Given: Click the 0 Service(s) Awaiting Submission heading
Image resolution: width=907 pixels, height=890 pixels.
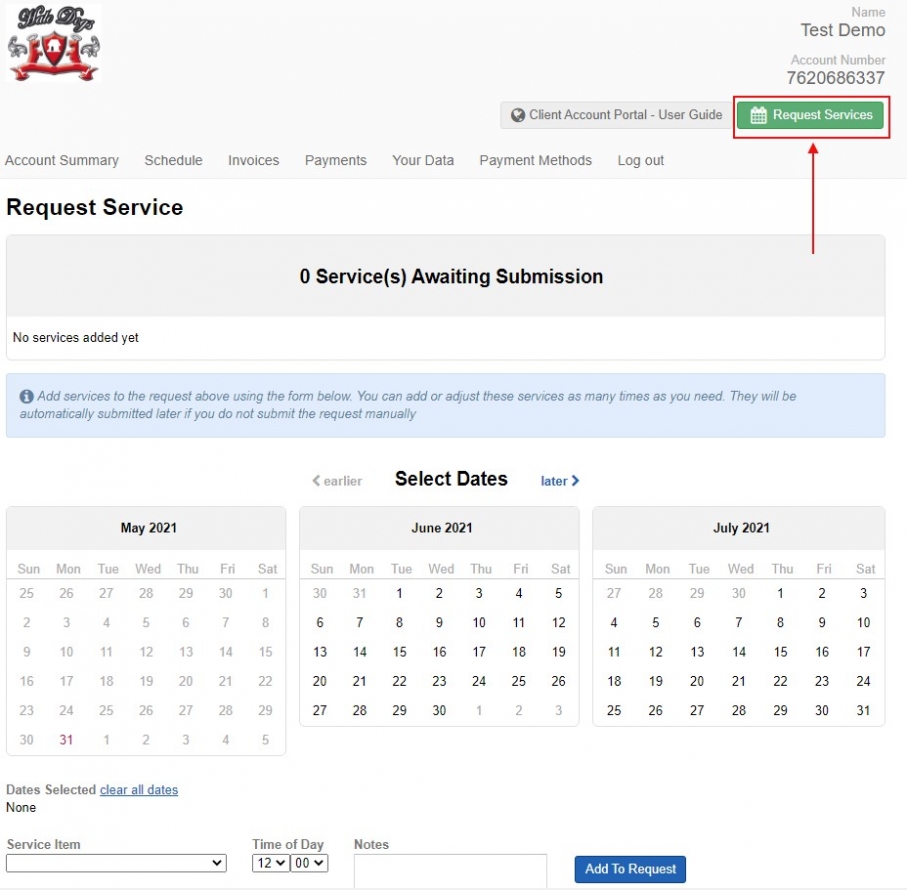Looking at the screenshot, I should [x=451, y=276].
